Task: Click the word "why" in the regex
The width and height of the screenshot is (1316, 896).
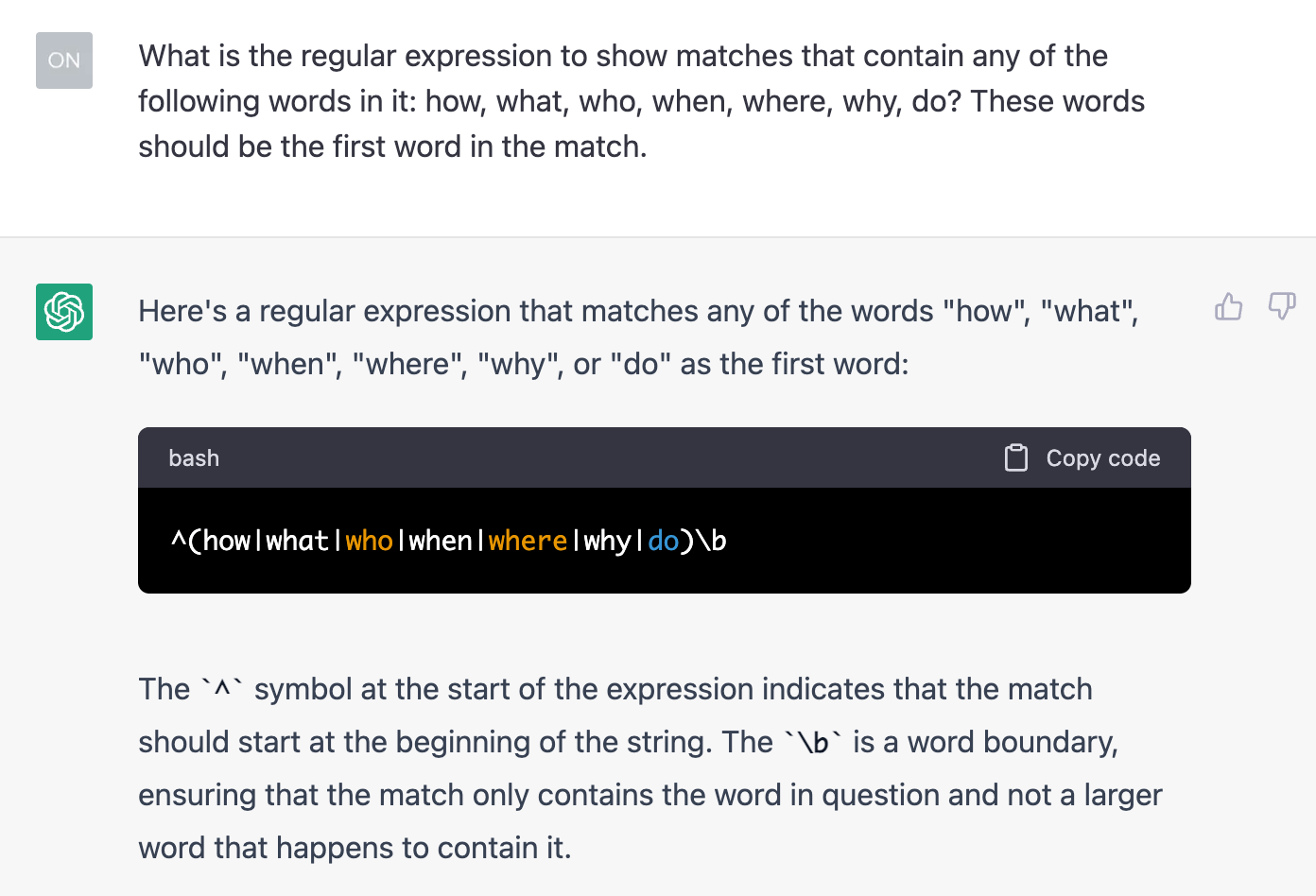Action: coord(607,541)
